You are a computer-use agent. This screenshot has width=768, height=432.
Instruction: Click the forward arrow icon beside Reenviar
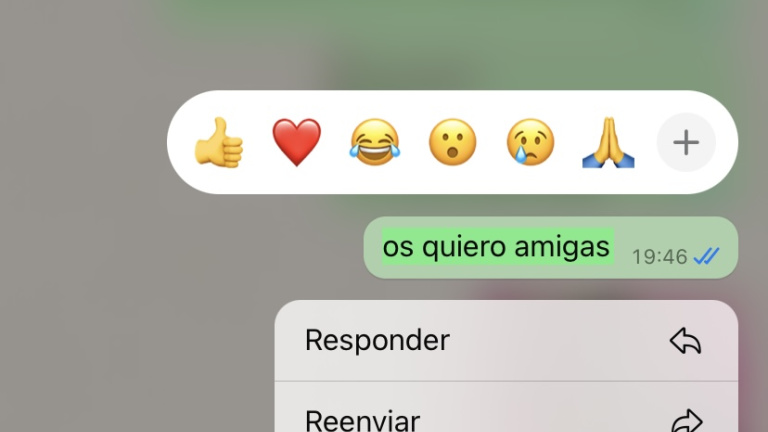coord(687,420)
